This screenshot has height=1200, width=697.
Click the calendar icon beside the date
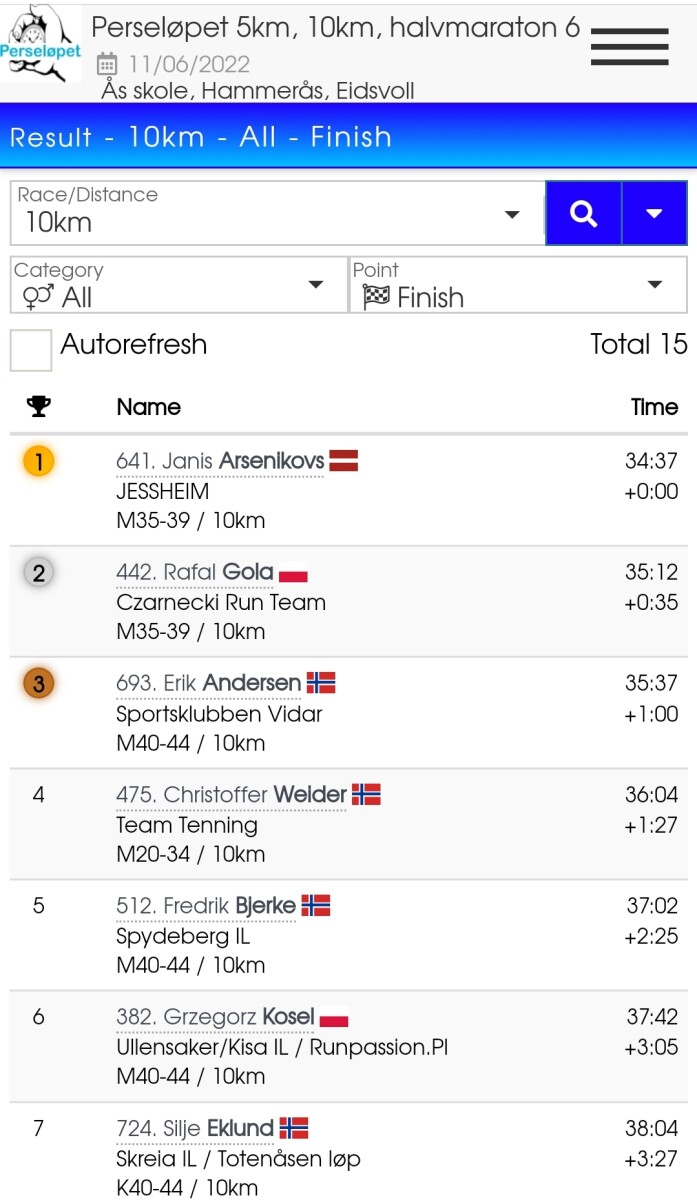click(x=107, y=65)
